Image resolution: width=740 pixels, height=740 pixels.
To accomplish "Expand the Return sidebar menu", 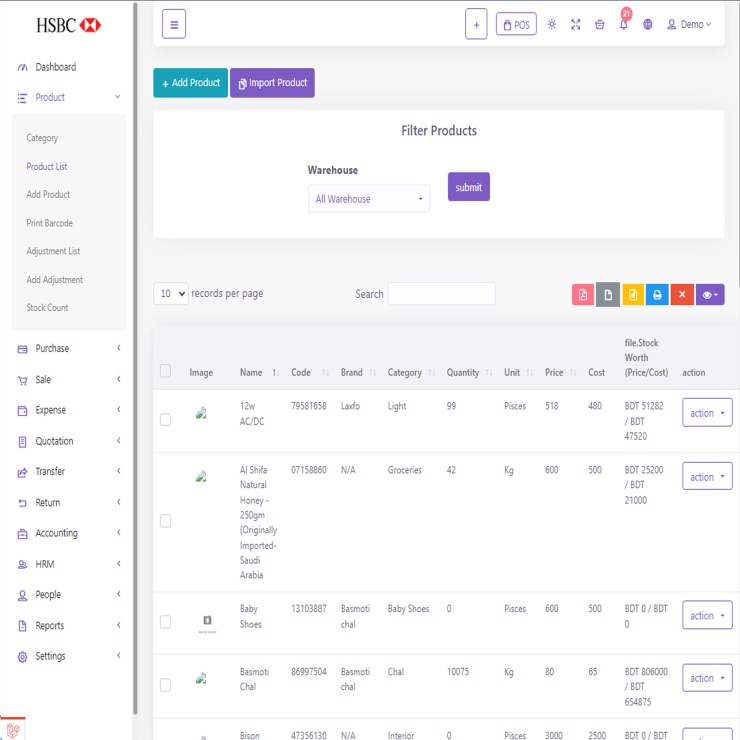I will point(68,503).
